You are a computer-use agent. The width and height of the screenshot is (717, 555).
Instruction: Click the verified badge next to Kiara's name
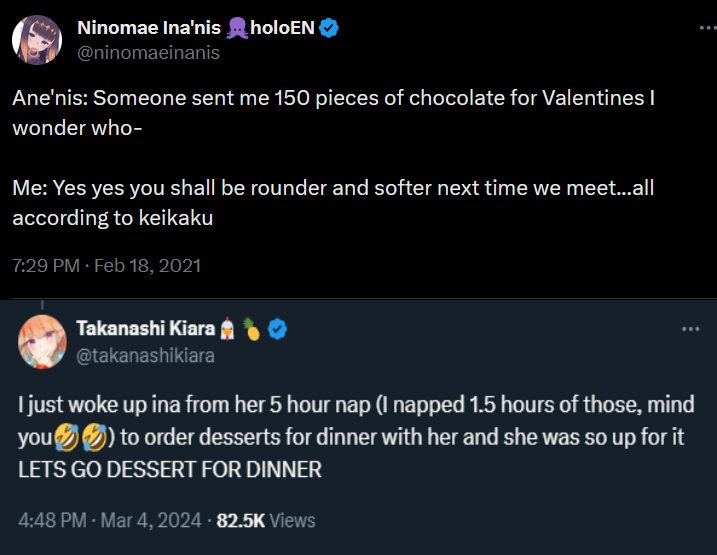(278, 329)
